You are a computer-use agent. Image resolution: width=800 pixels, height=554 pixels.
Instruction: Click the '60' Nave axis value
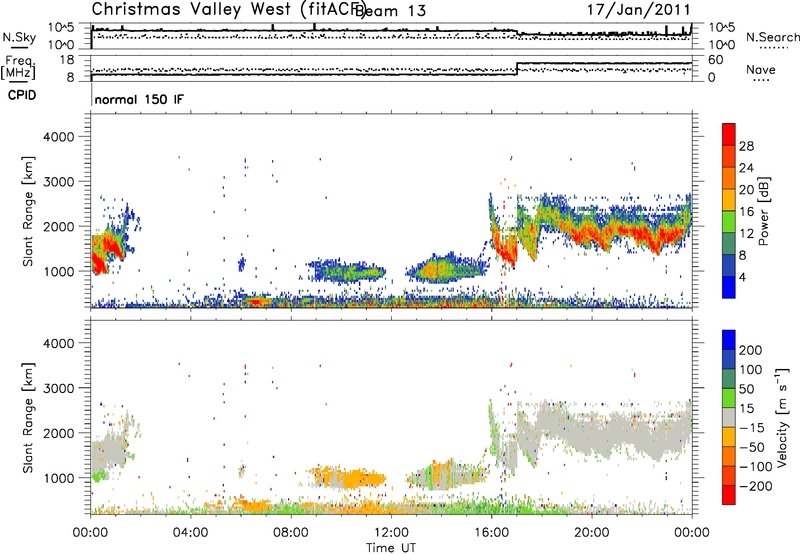(x=715, y=60)
